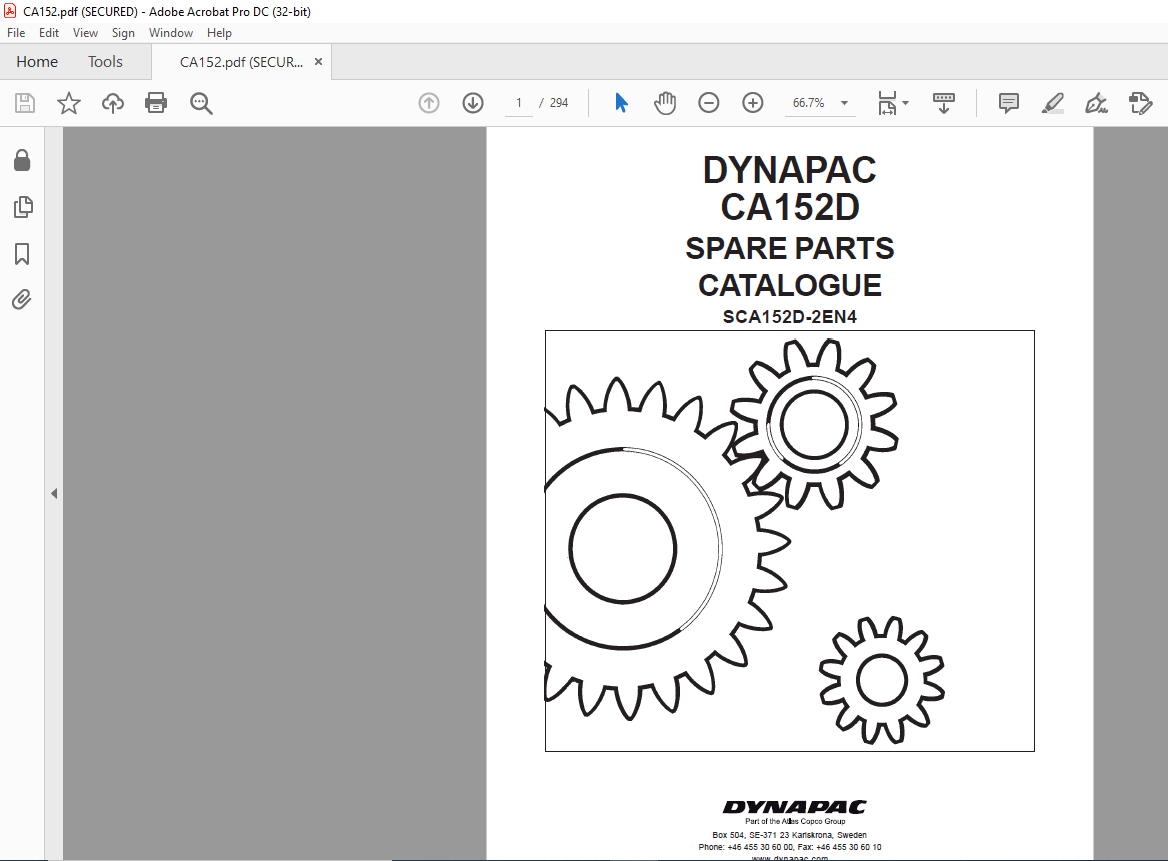Screen dimensions: 1168x861
Task: Click the 66.7% zoom value field
Action: click(809, 103)
